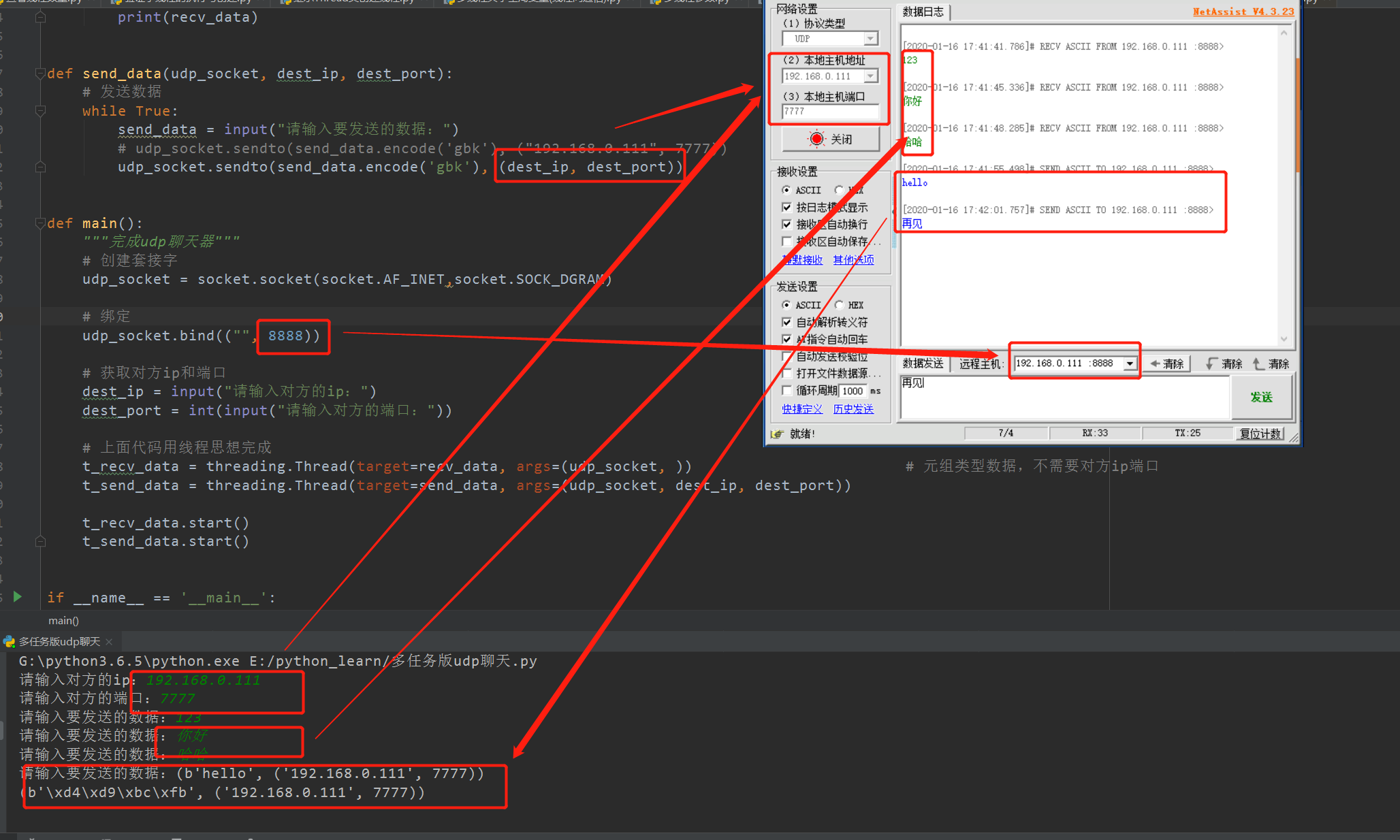
Task: Click the 本地主机端口 field showing 7777
Action: click(829, 111)
